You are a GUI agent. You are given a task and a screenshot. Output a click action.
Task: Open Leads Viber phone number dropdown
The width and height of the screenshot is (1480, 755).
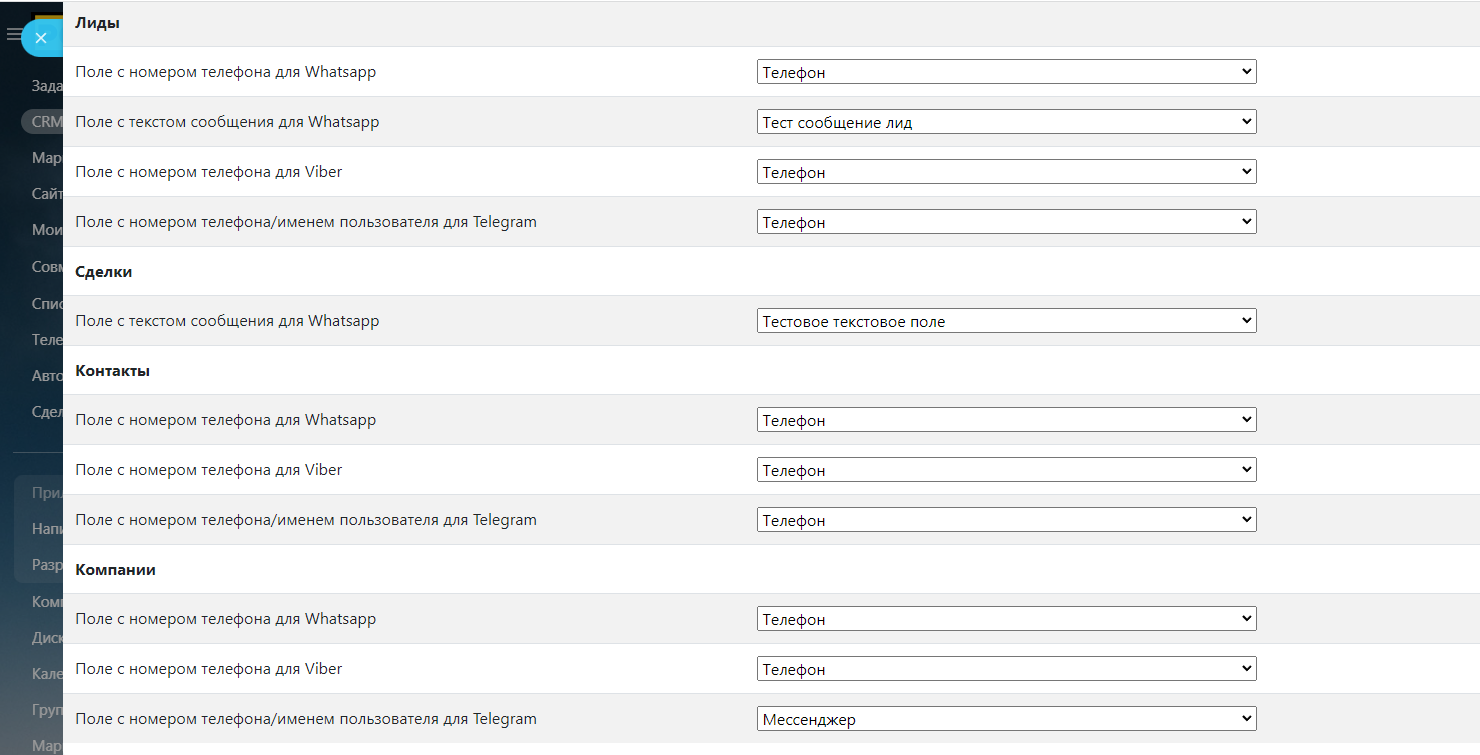tap(1006, 172)
